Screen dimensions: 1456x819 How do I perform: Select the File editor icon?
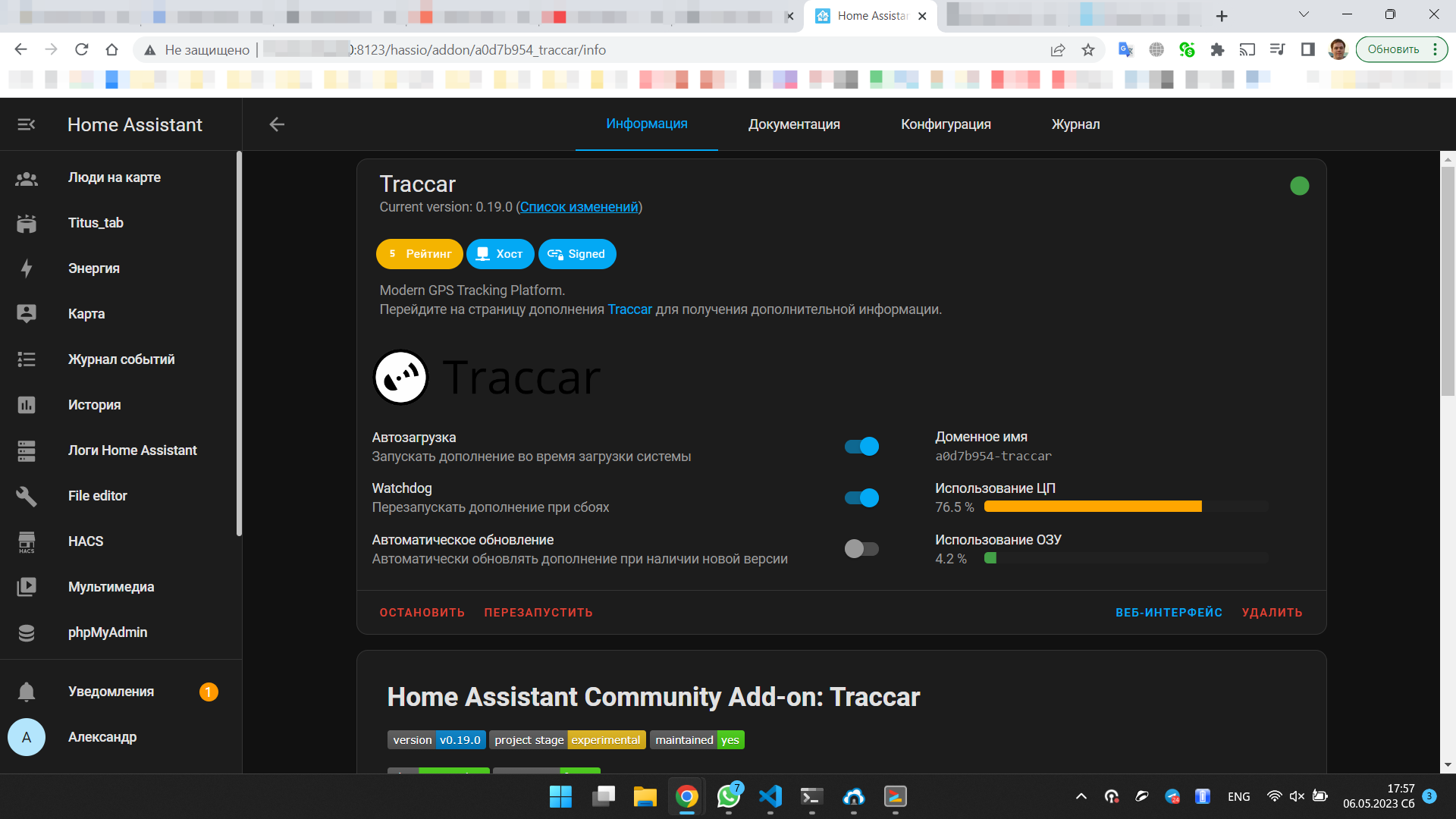coord(27,496)
